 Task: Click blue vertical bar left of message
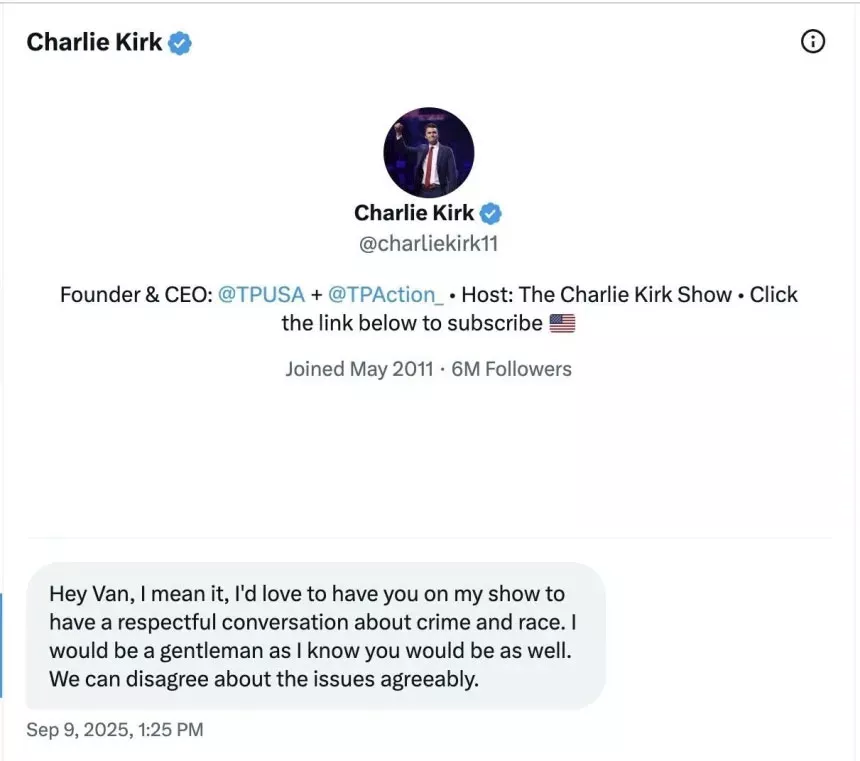pyautogui.click(x=1, y=645)
